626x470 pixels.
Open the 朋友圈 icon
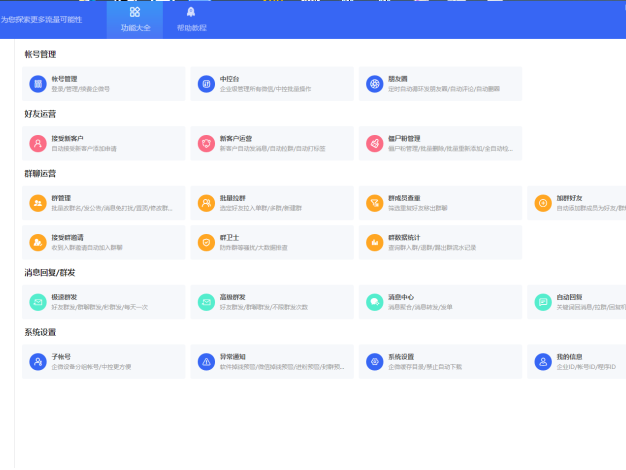(x=374, y=83)
